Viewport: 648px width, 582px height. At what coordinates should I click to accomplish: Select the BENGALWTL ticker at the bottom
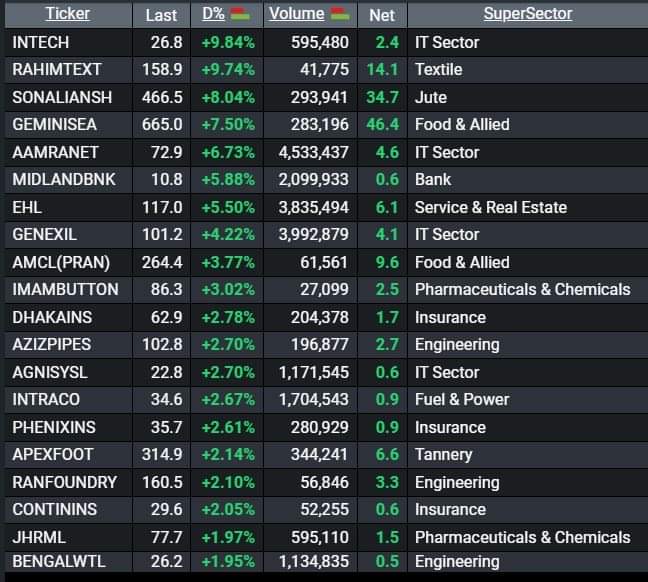tap(56, 561)
